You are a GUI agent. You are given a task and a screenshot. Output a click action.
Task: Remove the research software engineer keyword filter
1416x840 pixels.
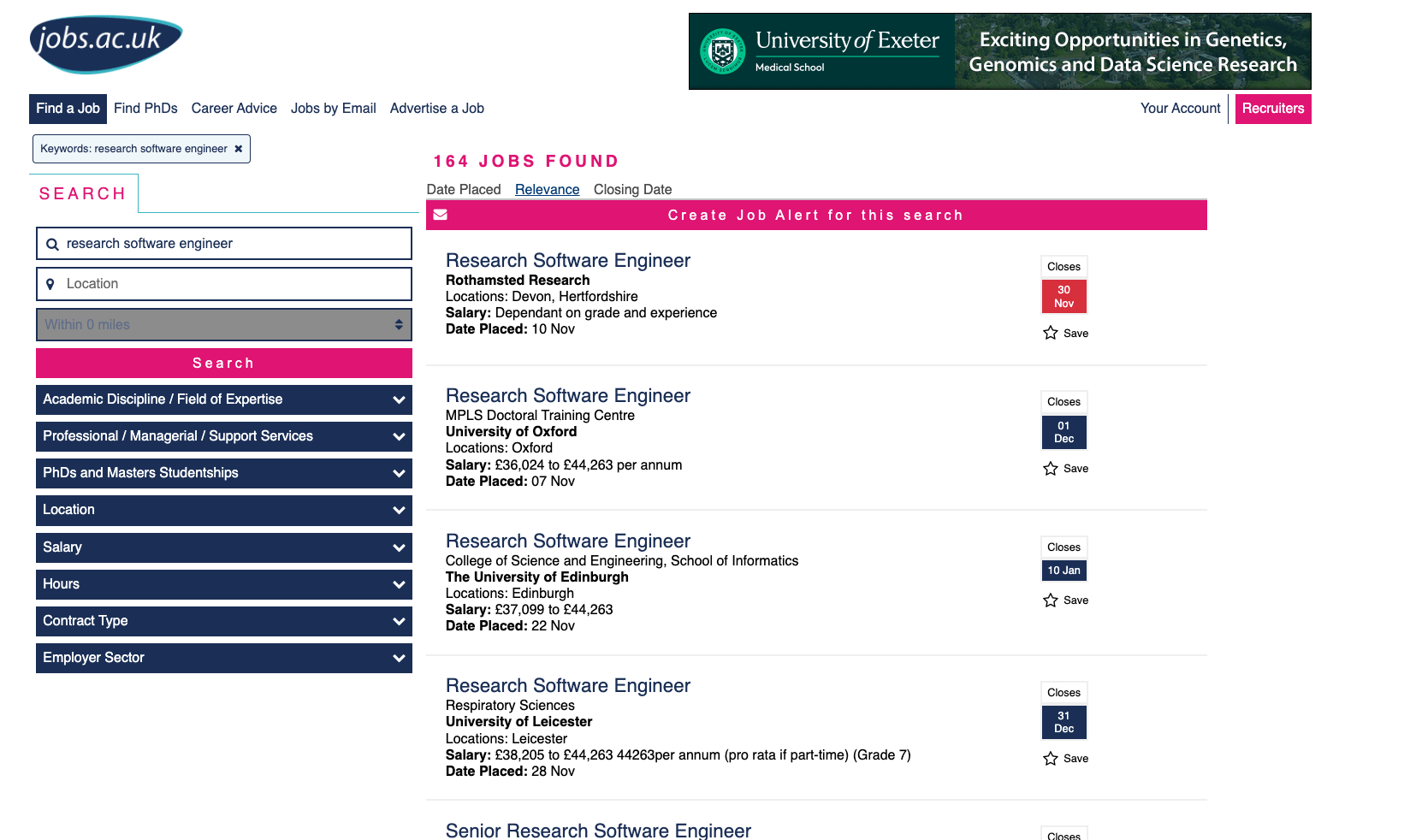[x=239, y=149]
